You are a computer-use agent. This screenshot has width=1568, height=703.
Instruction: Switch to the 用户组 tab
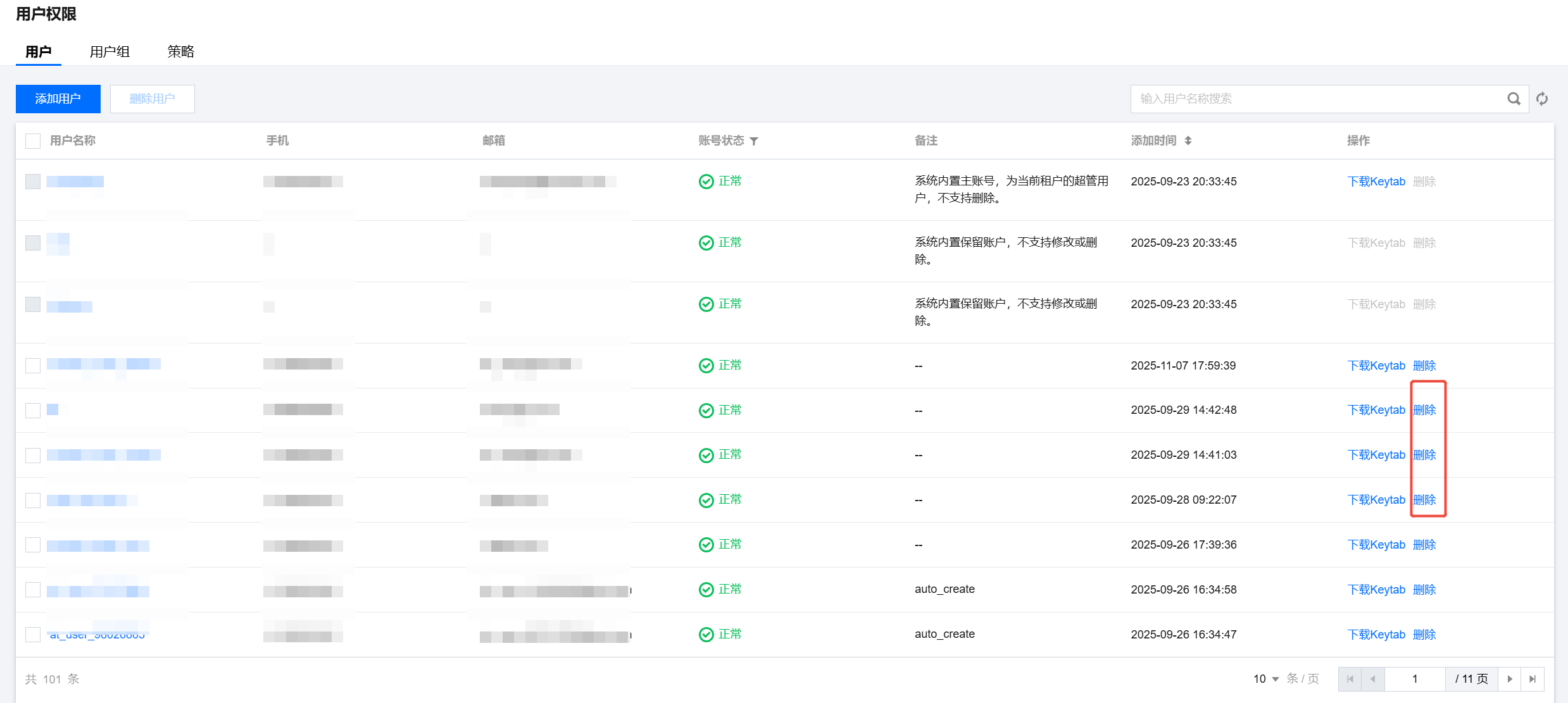click(x=110, y=52)
